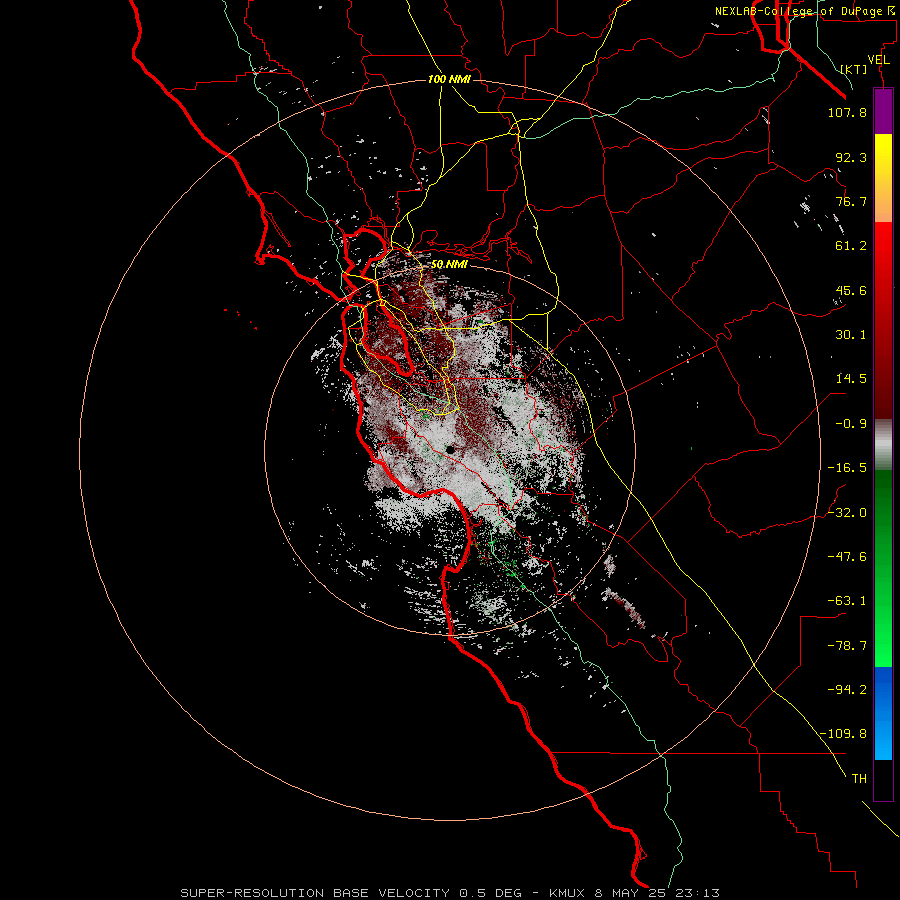Screen dimensions: 900x900
Task: Select the -16.5 knot scale value
Action: (847, 468)
